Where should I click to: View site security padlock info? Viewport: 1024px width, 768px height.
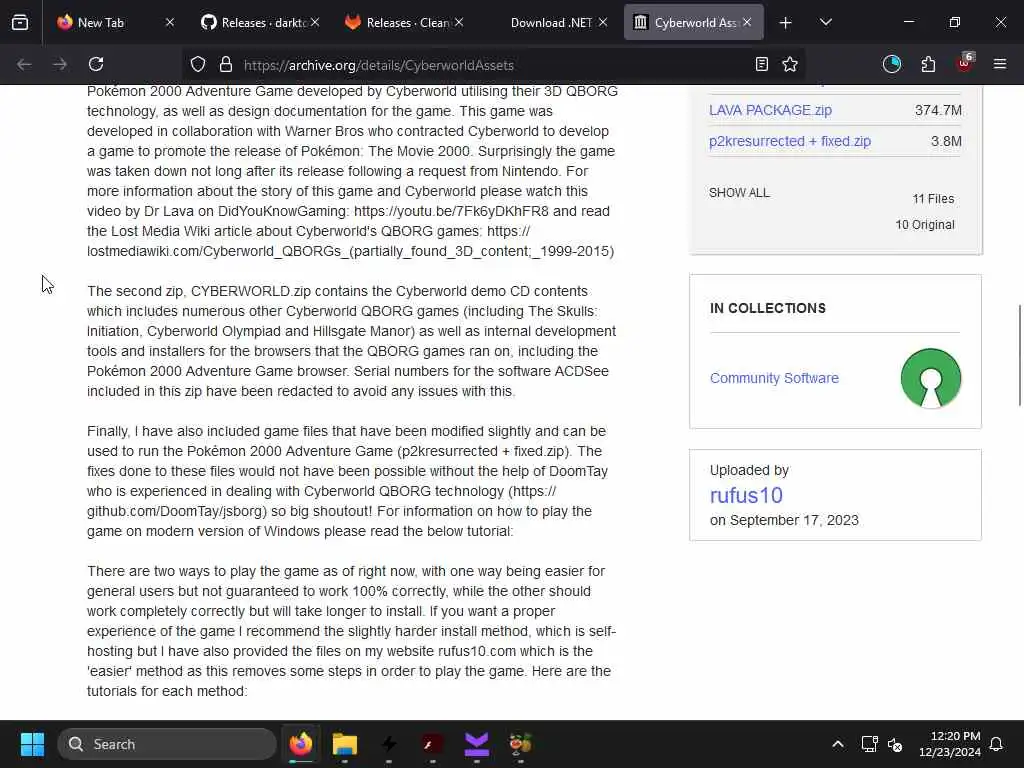226,64
